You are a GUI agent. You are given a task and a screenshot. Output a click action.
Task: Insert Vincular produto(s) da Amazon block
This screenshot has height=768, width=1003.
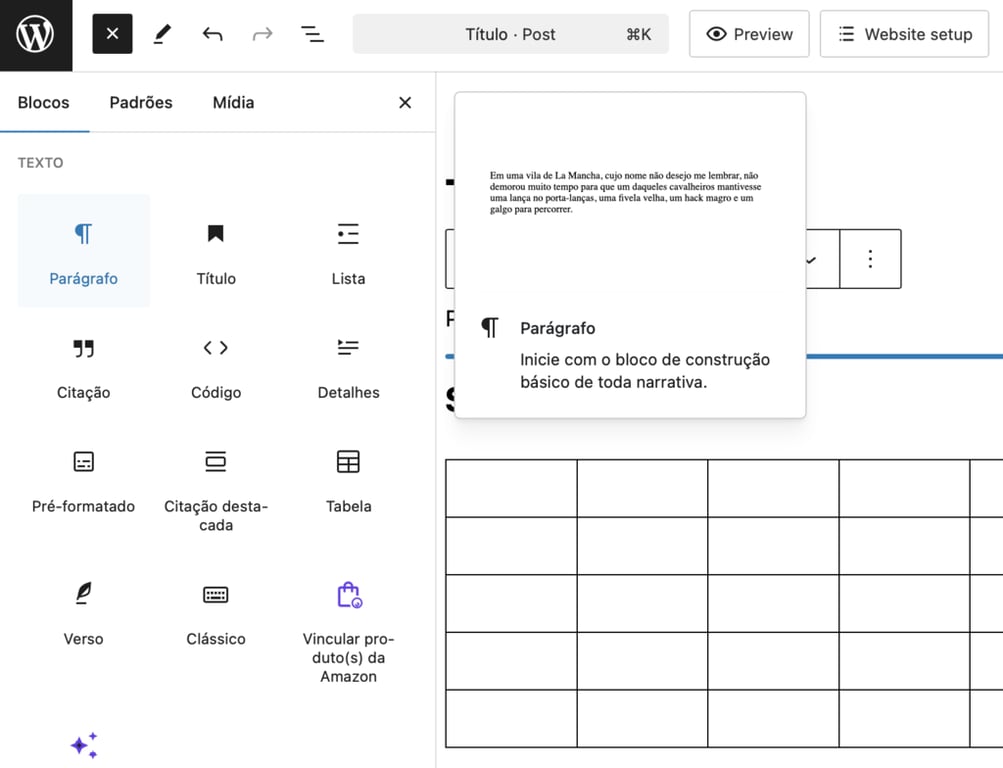[x=349, y=630]
